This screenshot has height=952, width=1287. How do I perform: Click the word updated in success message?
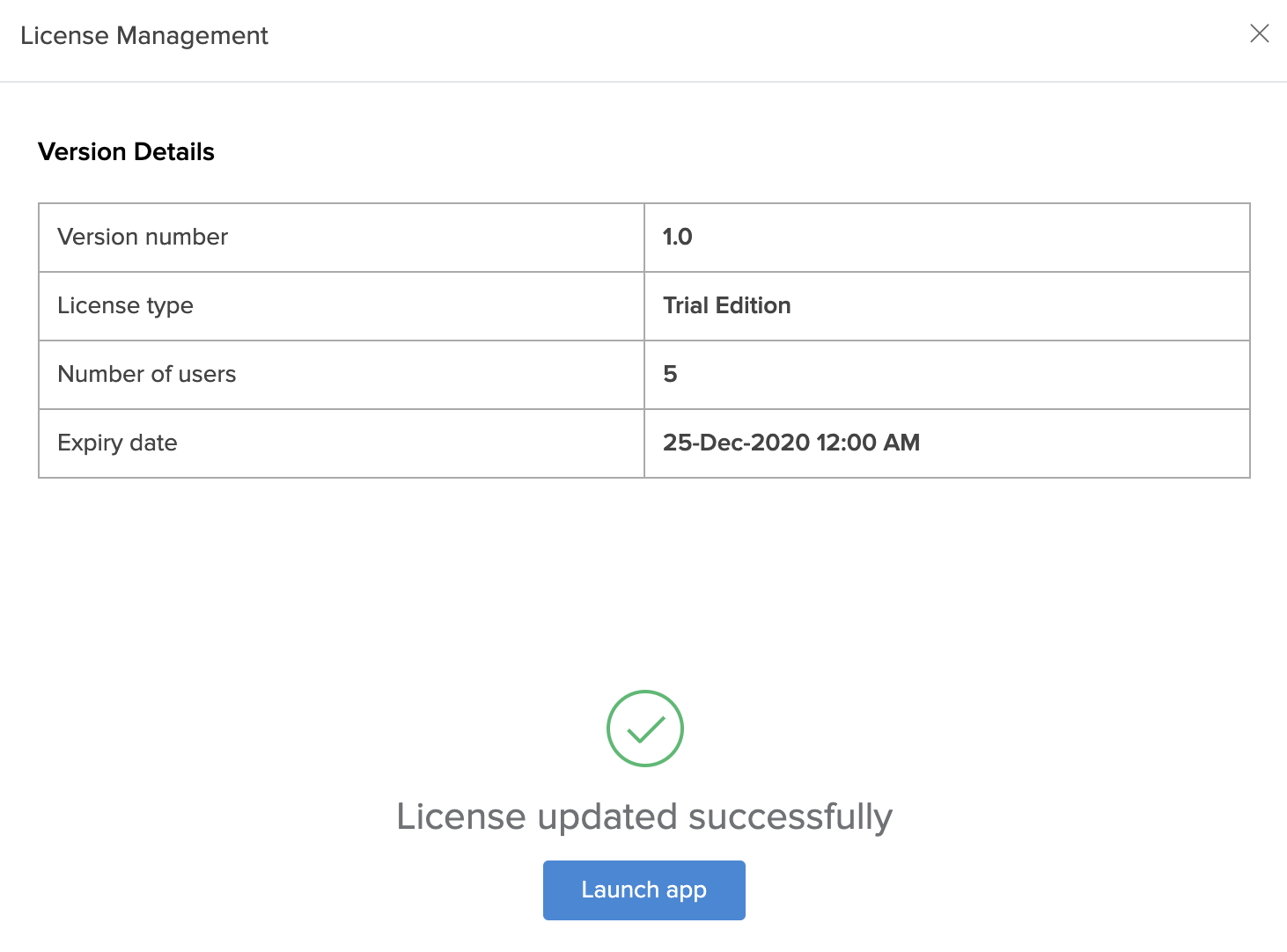(607, 817)
